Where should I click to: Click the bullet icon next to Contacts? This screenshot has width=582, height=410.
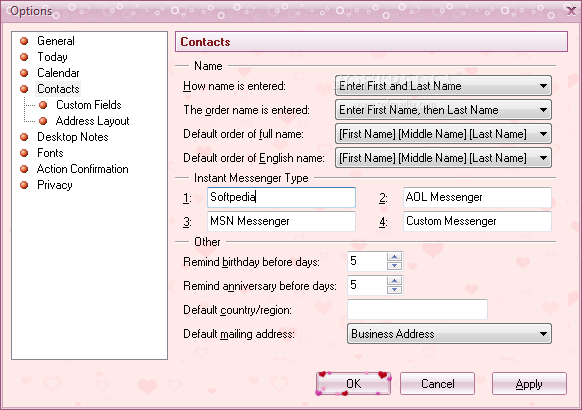click(24, 89)
